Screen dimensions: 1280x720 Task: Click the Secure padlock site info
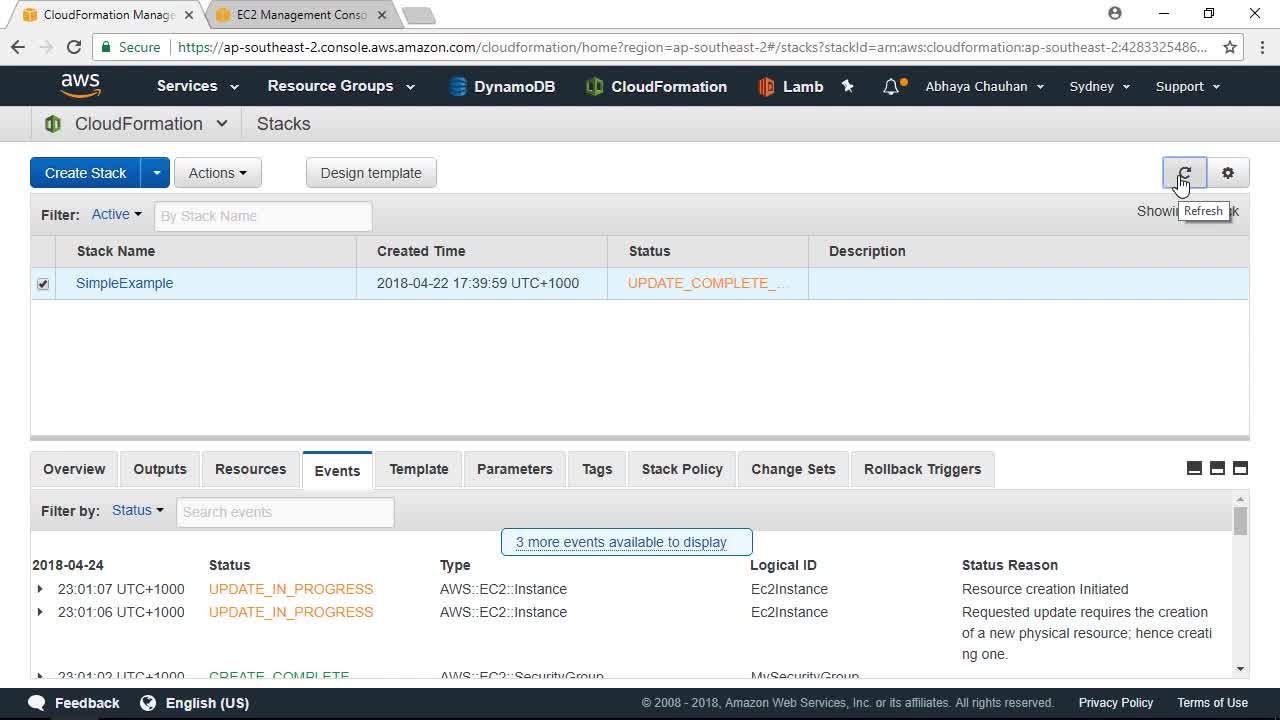pyautogui.click(x=129, y=47)
